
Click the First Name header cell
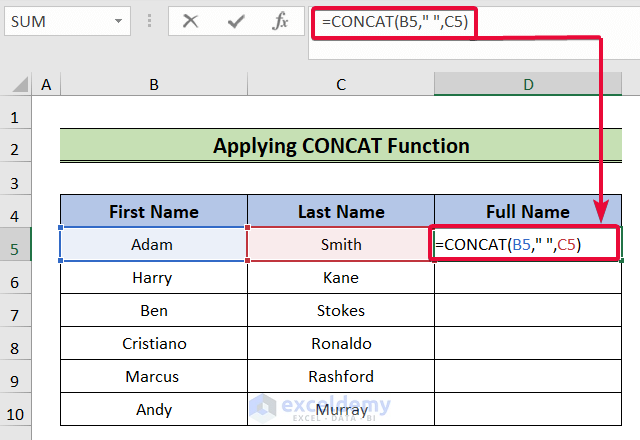click(x=153, y=211)
